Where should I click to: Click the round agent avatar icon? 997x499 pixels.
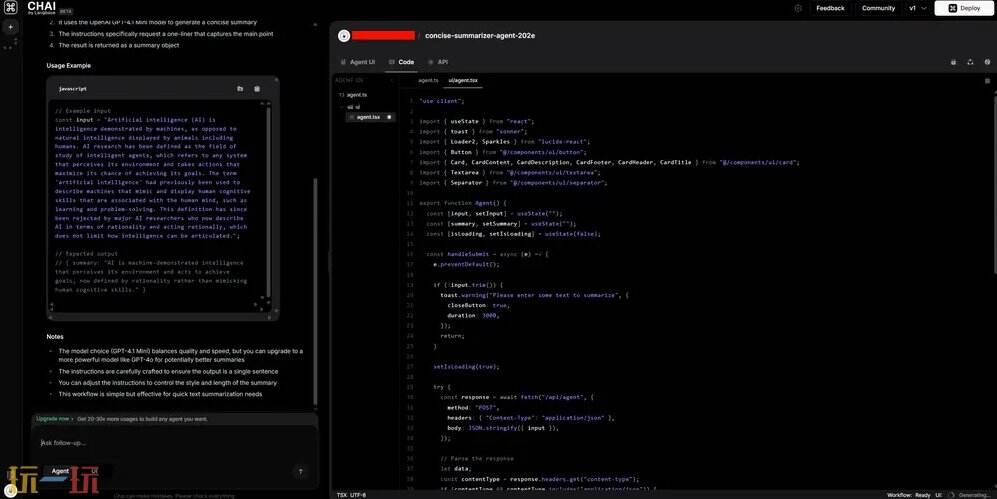(344, 36)
